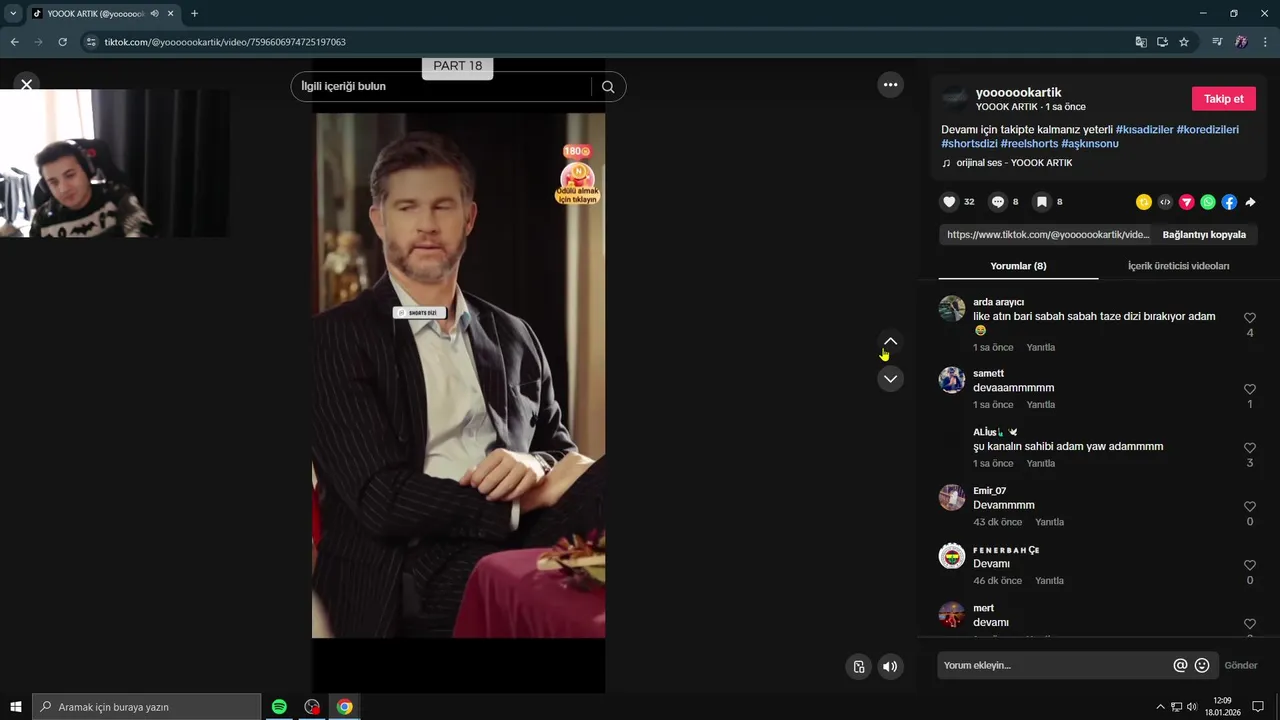1280x720 pixels.
Task: Translate this page icon
Action: click(x=1141, y=42)
